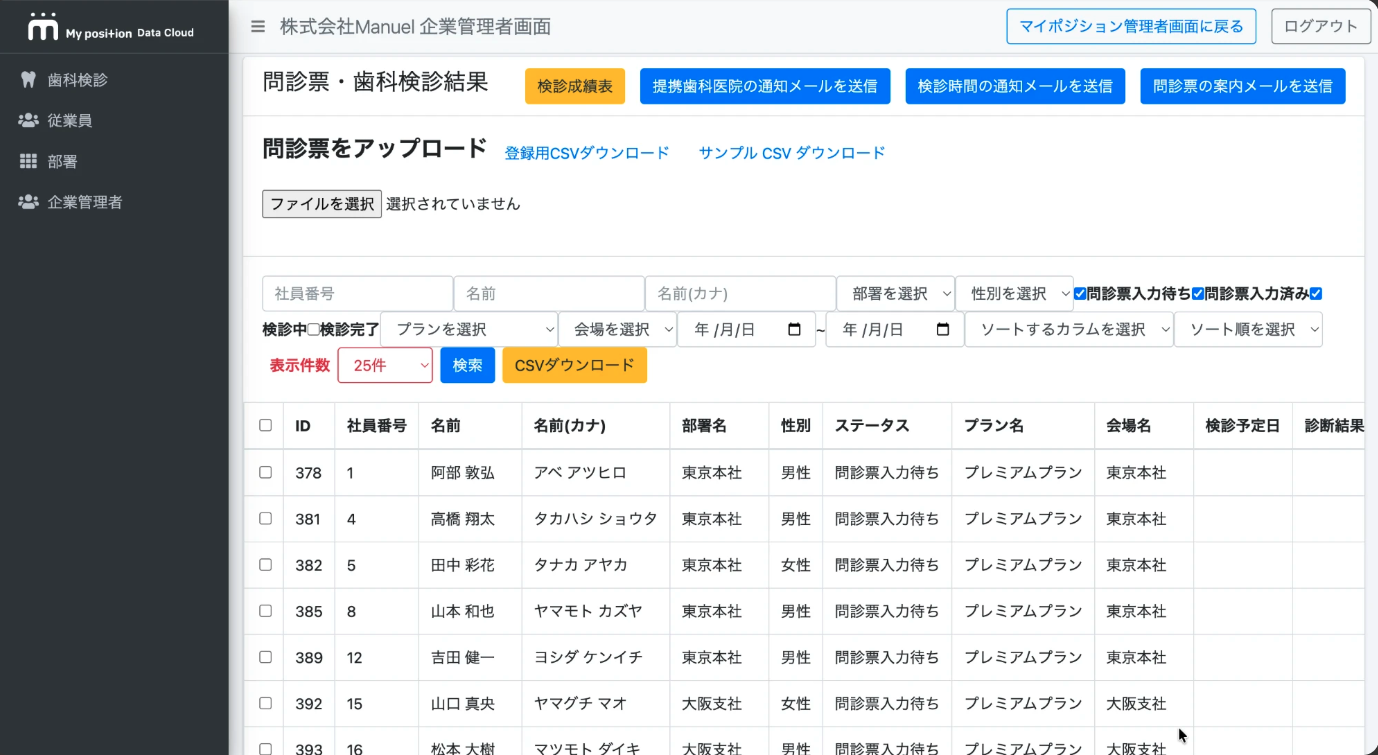Click the grid icon beside 部署
Viewport: 1378px width, 755px height.
point(28,161)
